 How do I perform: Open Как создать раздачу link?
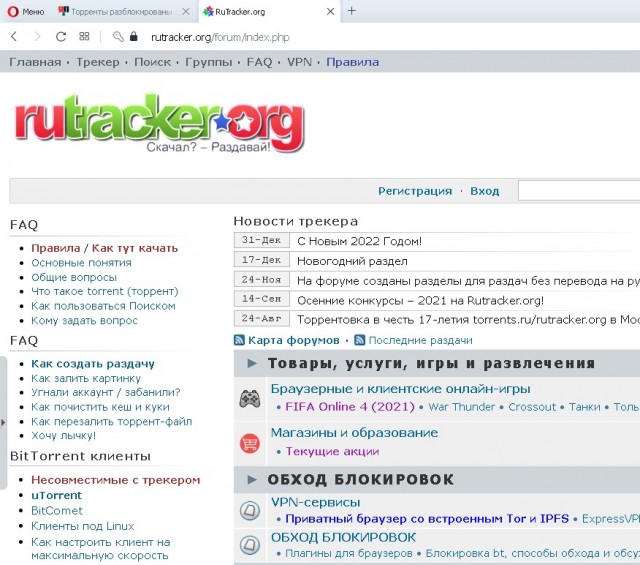coord(93,363)
